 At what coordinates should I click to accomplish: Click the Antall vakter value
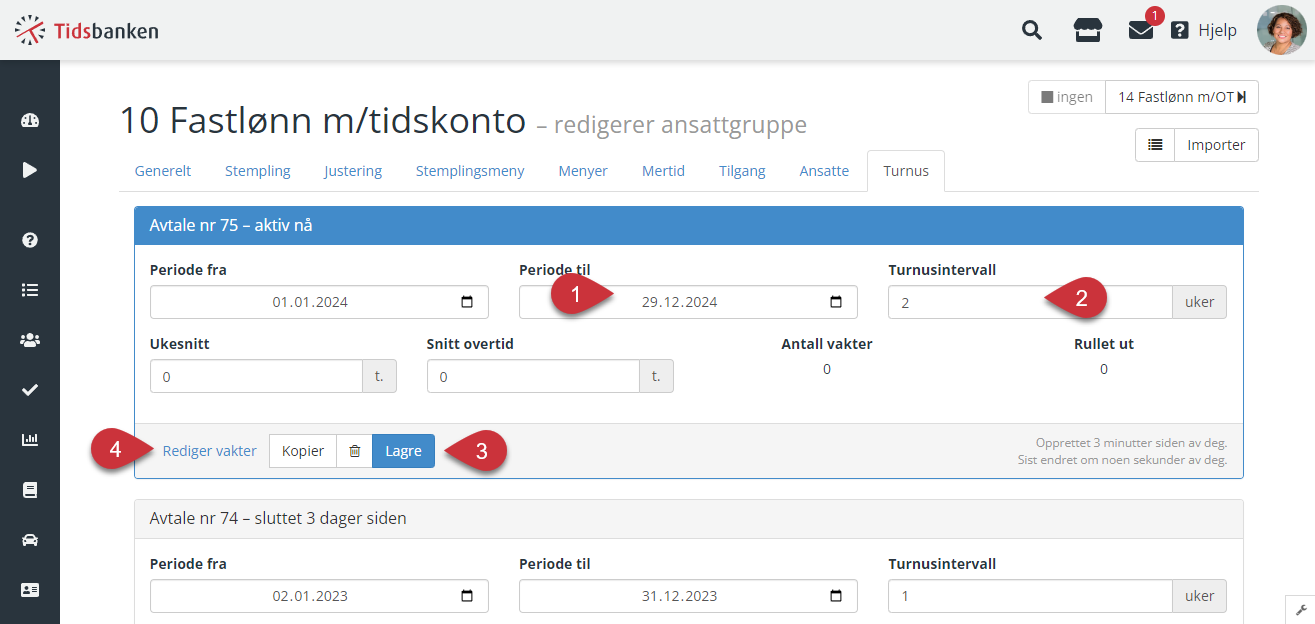pyautogui.click(x=827, y=369)
